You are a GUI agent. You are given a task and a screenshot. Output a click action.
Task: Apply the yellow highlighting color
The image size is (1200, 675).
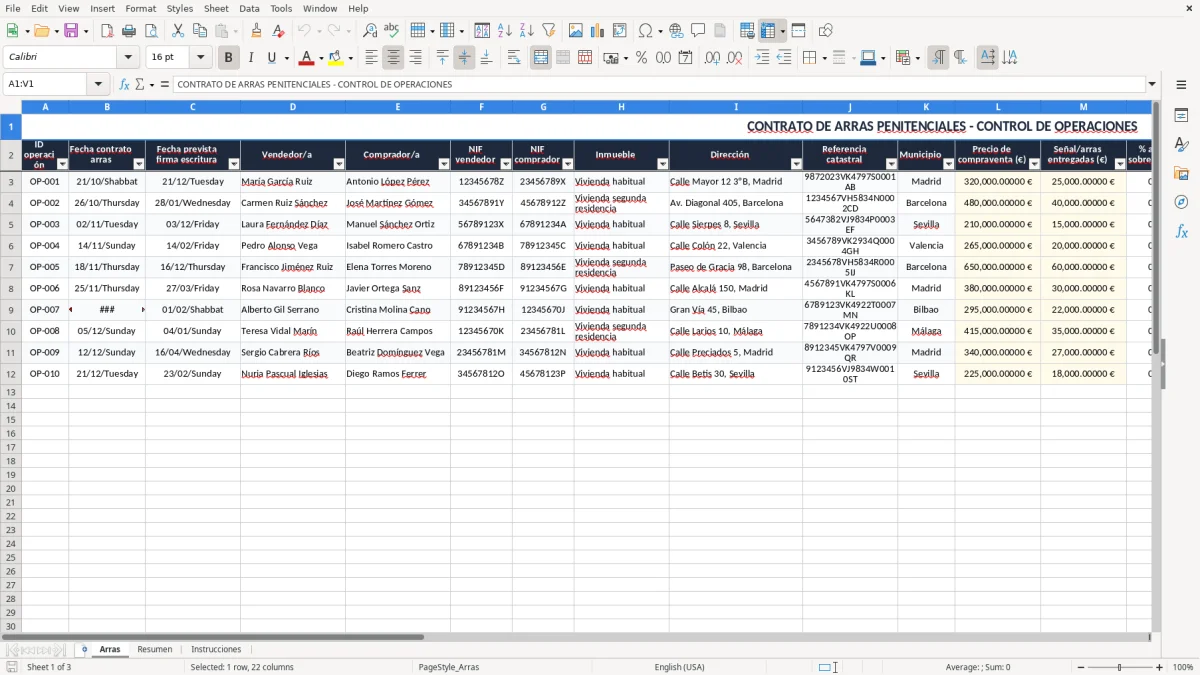pyautogui.click(x=336, y=58)
